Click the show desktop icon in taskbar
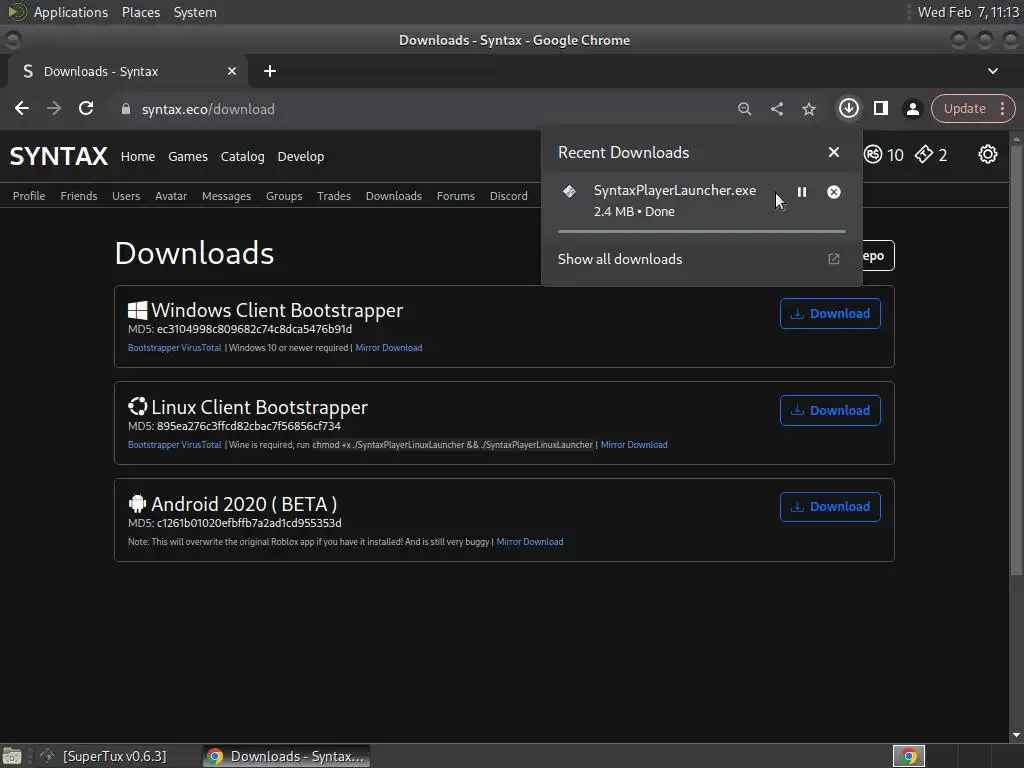 [x=12, y=756]
